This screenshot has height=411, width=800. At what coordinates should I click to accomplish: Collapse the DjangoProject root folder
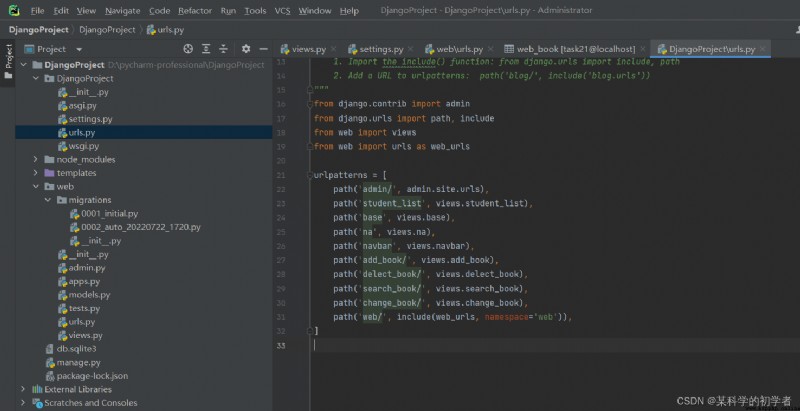pyautogui.click(x=23, y=65)
